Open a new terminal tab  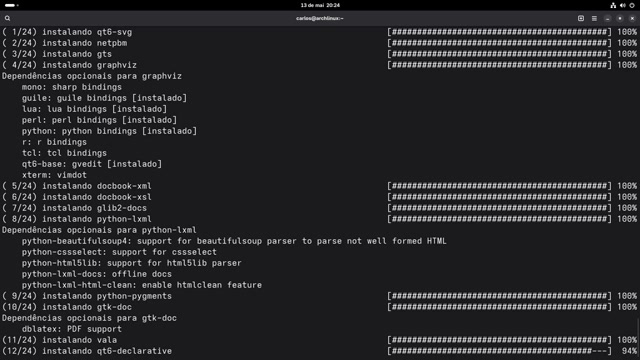581,18
